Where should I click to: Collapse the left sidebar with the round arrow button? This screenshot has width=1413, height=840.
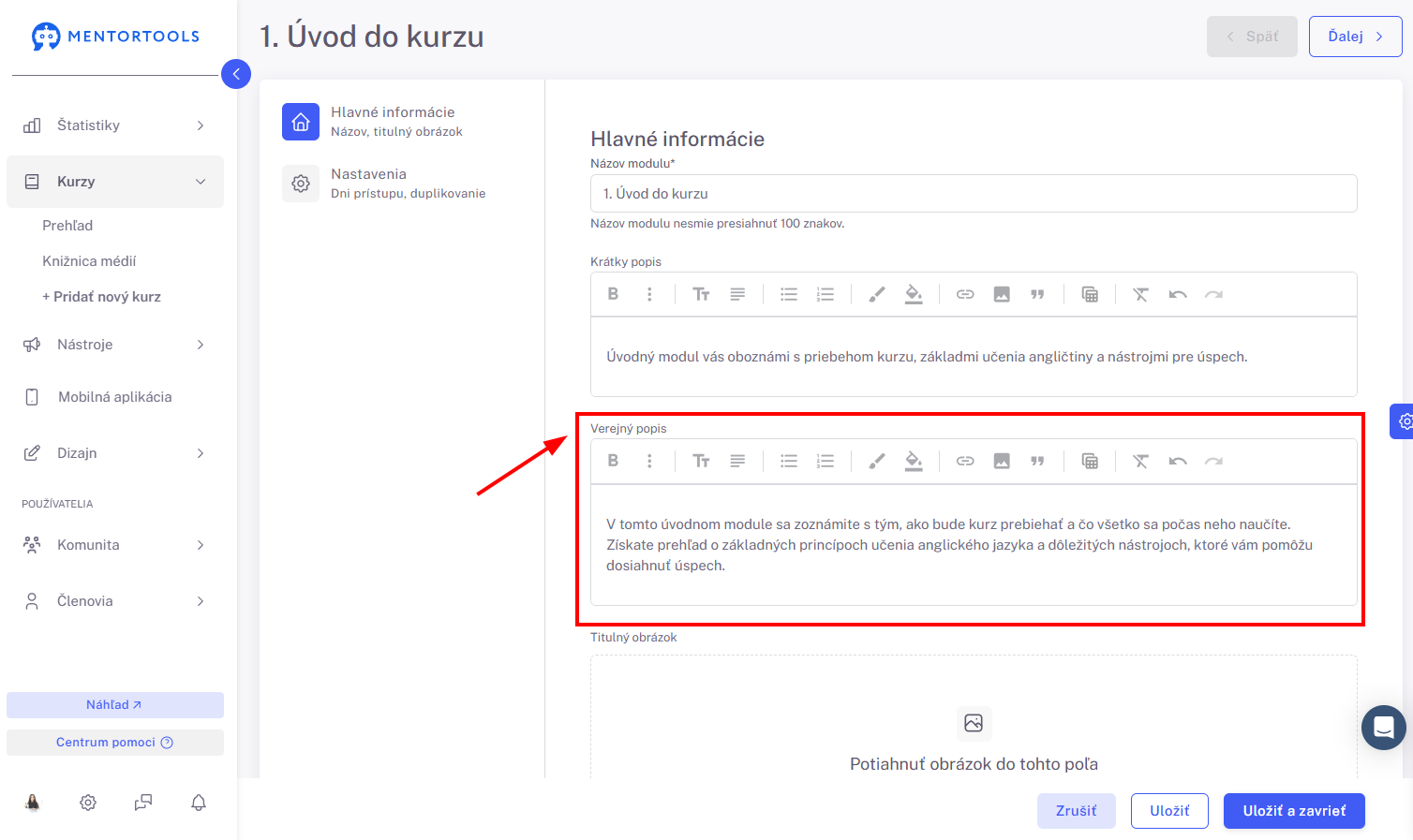tap(236, 74)
